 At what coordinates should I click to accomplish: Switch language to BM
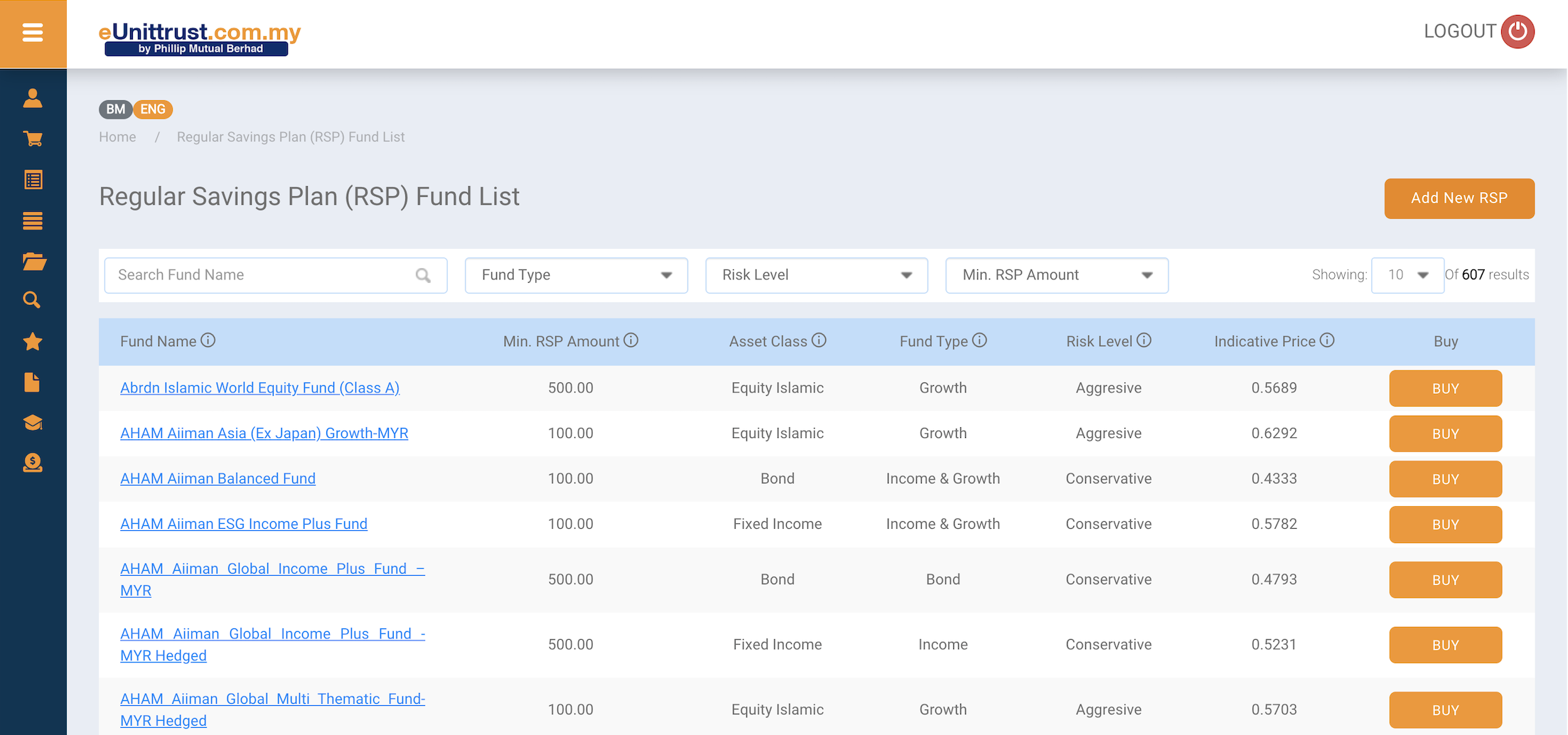(115, 109)
